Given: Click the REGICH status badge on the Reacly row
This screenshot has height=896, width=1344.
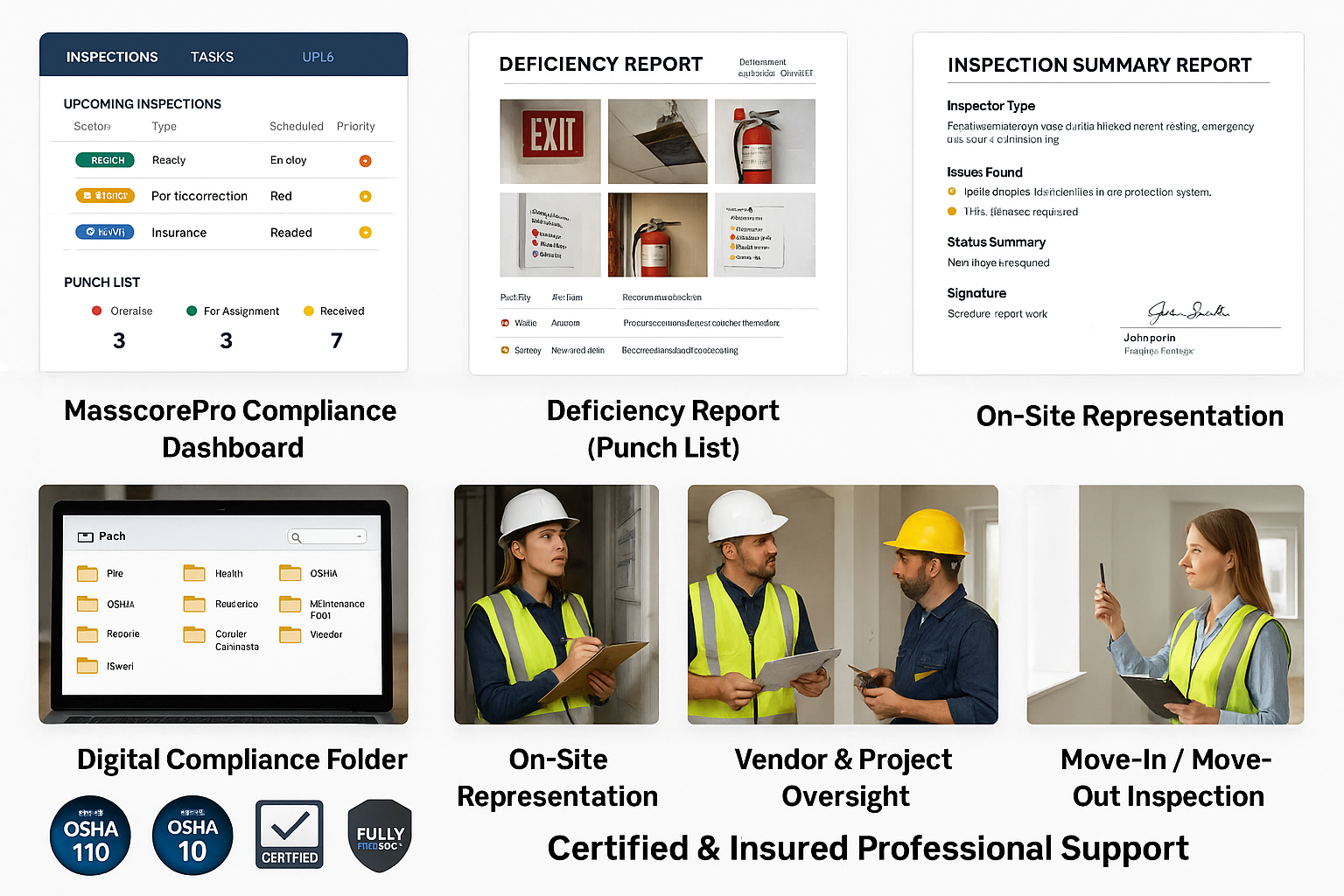Looking at the screenshot, I should click(x=104, y=160).
